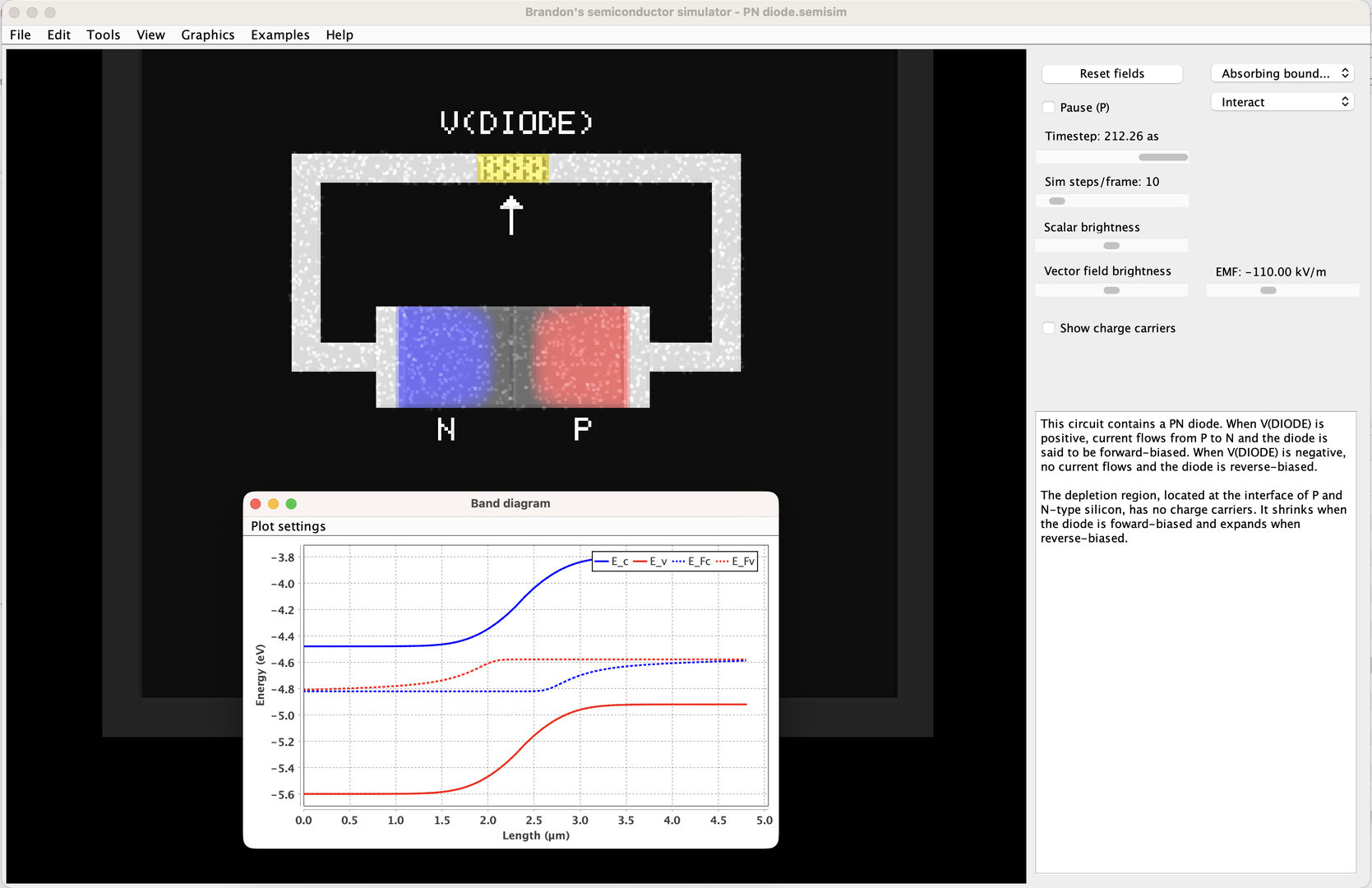The height and width of the screenshot is (888, 1372).
Task: Minimize the Band diagram window
Action: point(274,503)
